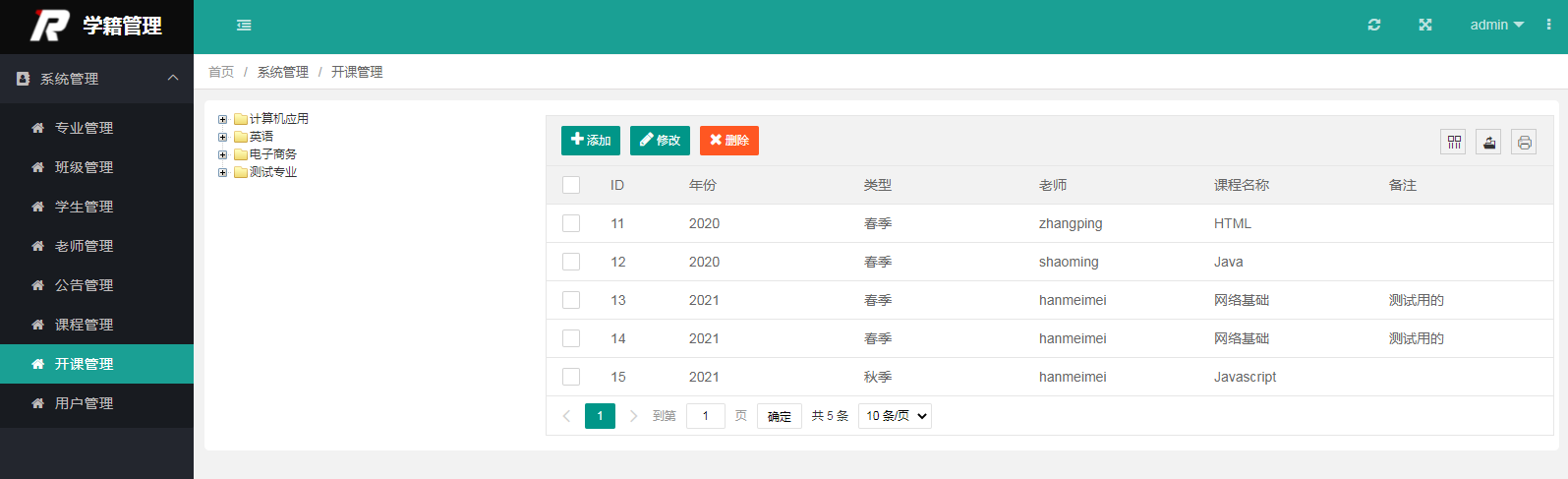Open the vertical dots more-options icon
The image size is (1568, 479).
coord(1548,25)
